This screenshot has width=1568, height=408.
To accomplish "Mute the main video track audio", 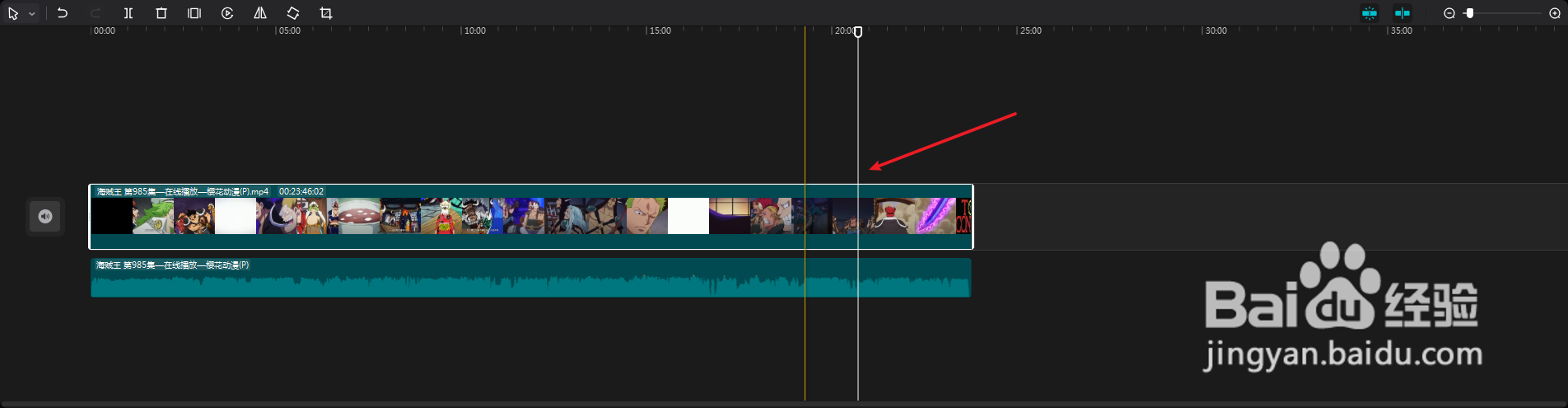I will pyautogui.click(x=45, y=217).
